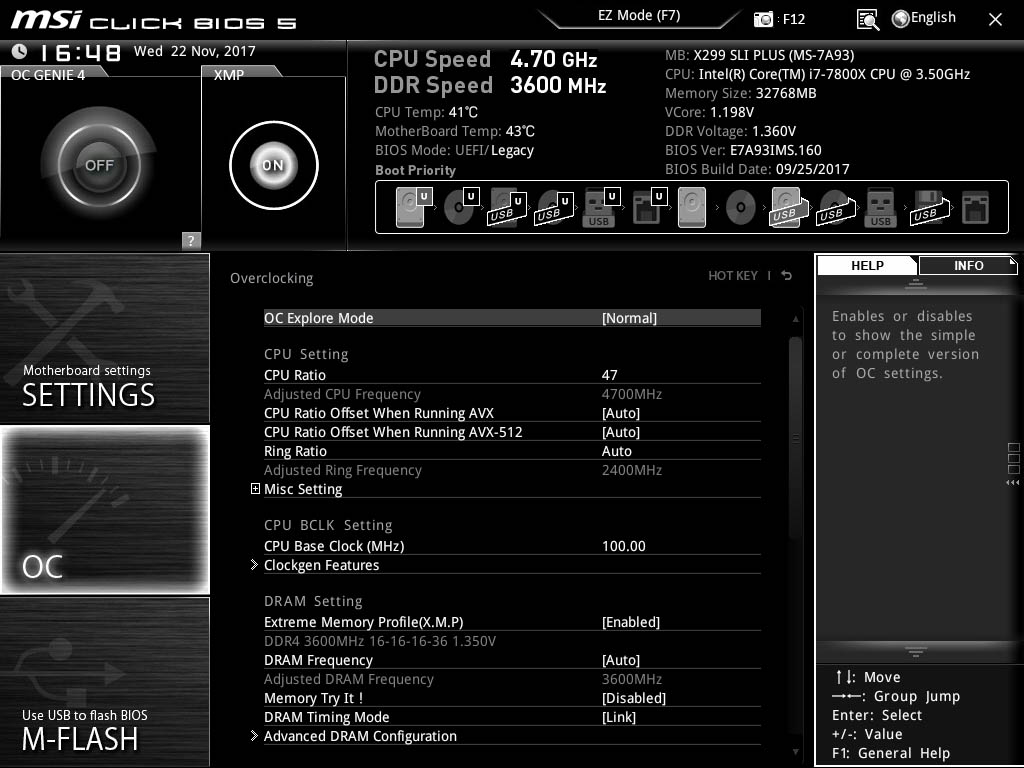The width and height of the screenshot is (1024, 768).
Task: Click the globe language icon
Action: [x=901, y=19]
